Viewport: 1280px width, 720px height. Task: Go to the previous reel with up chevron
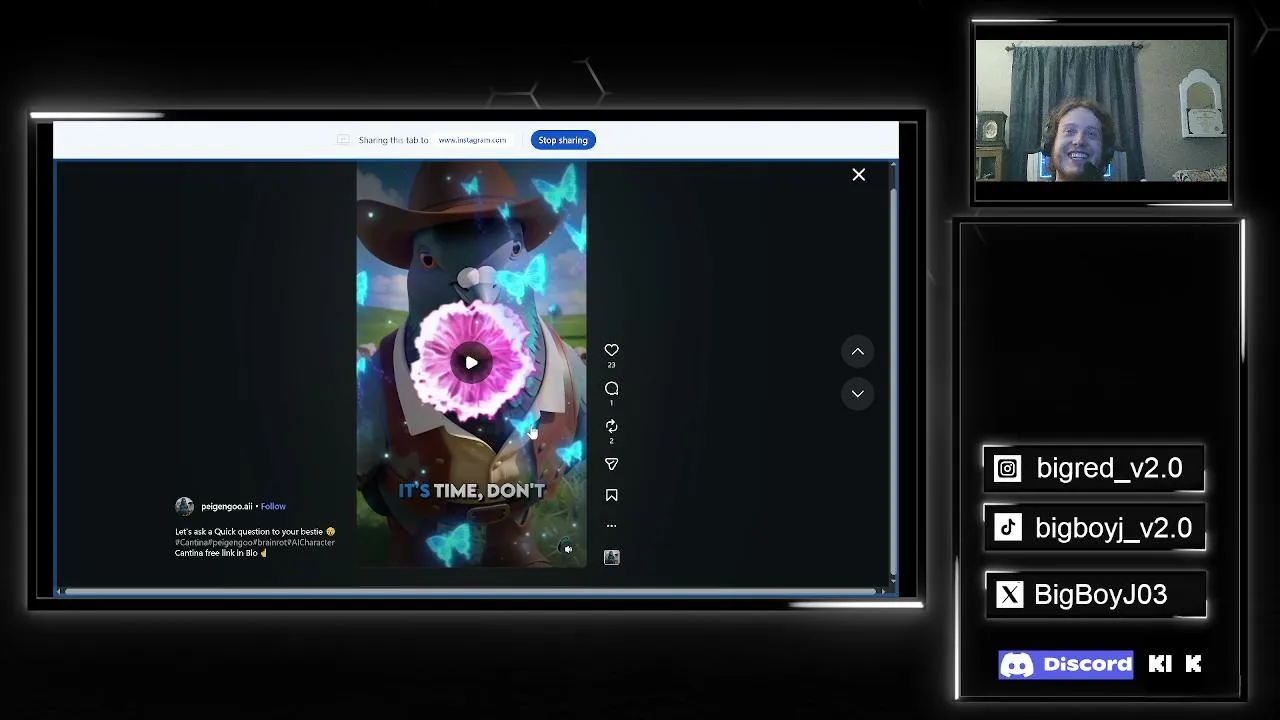(x=857, y=351)
